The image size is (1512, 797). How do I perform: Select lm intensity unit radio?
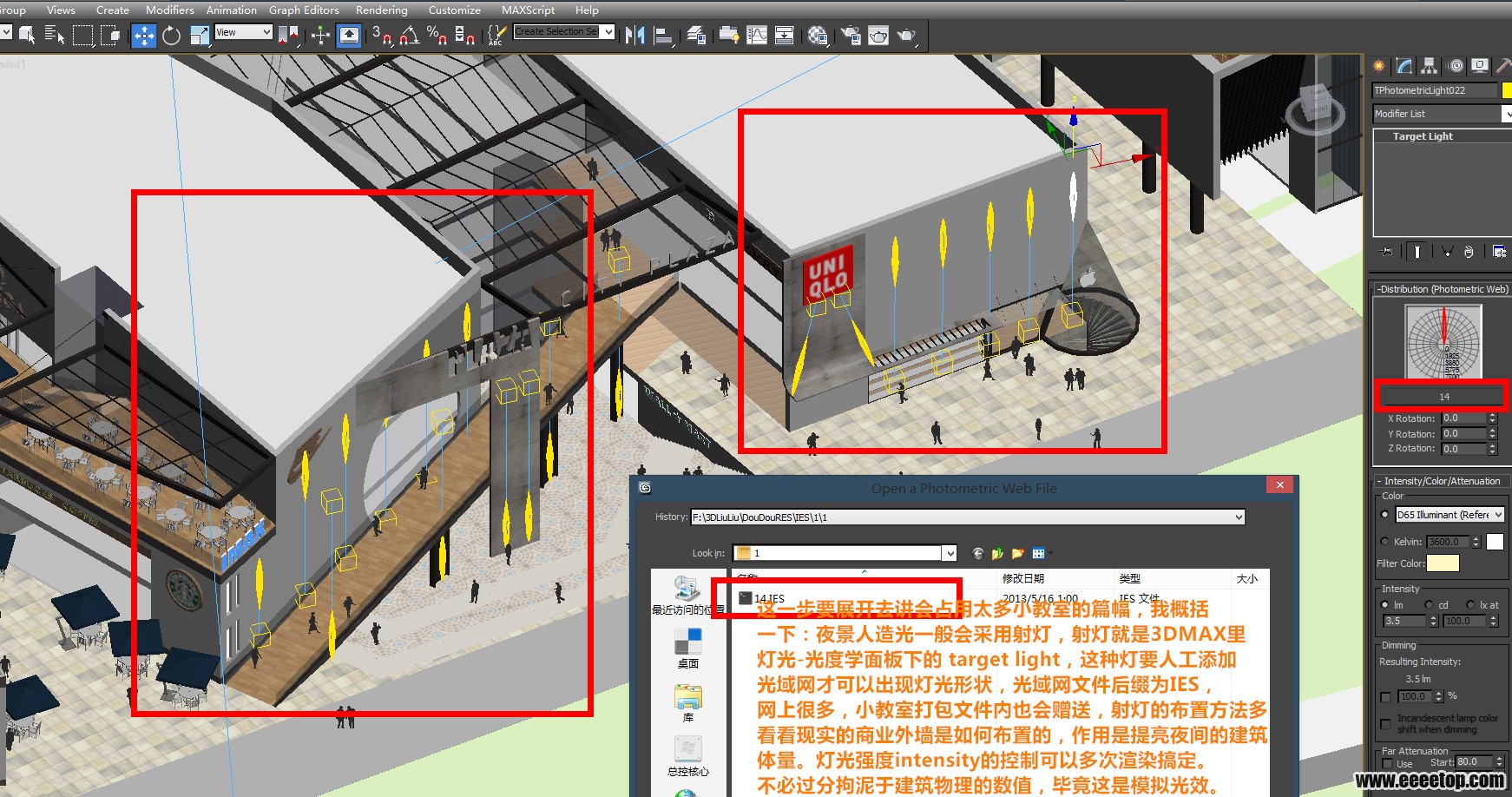click(1385, 605)
